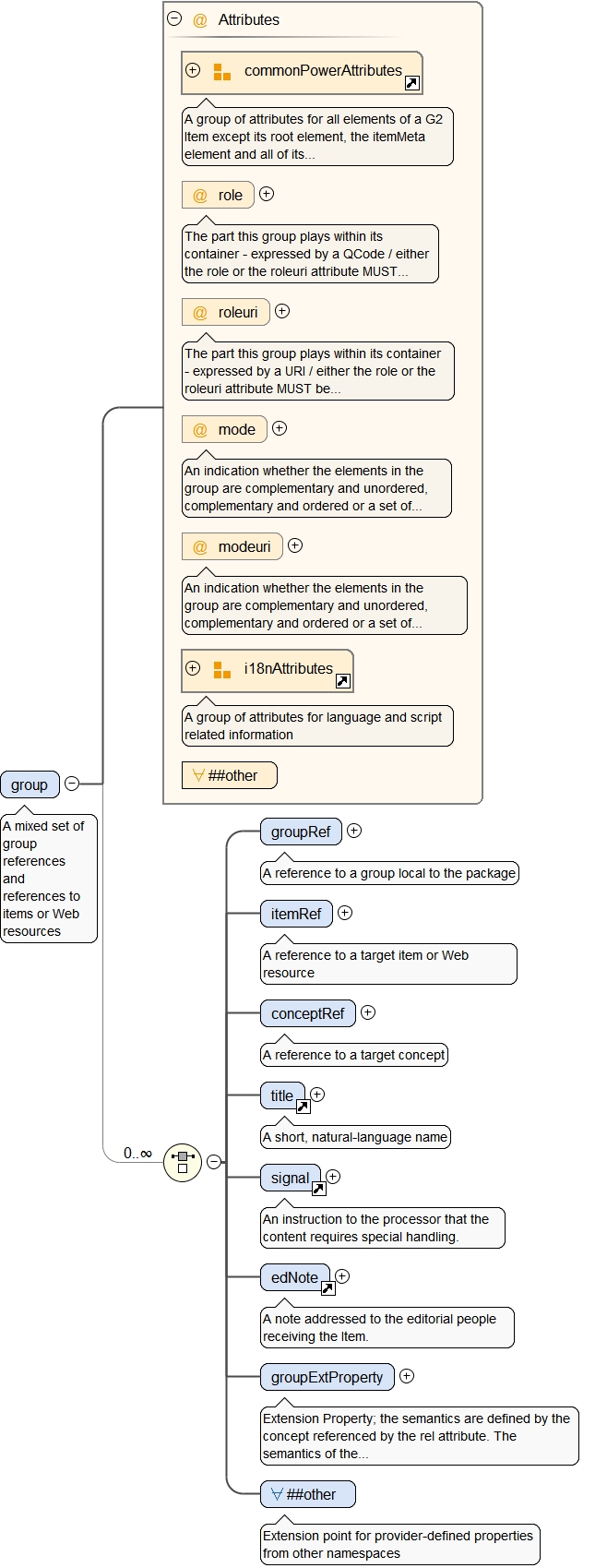Click the reference arrow on commonPowerAttributes
Image resolution: width=607 pixels, height=1568 pixels.
coord(412,84)
